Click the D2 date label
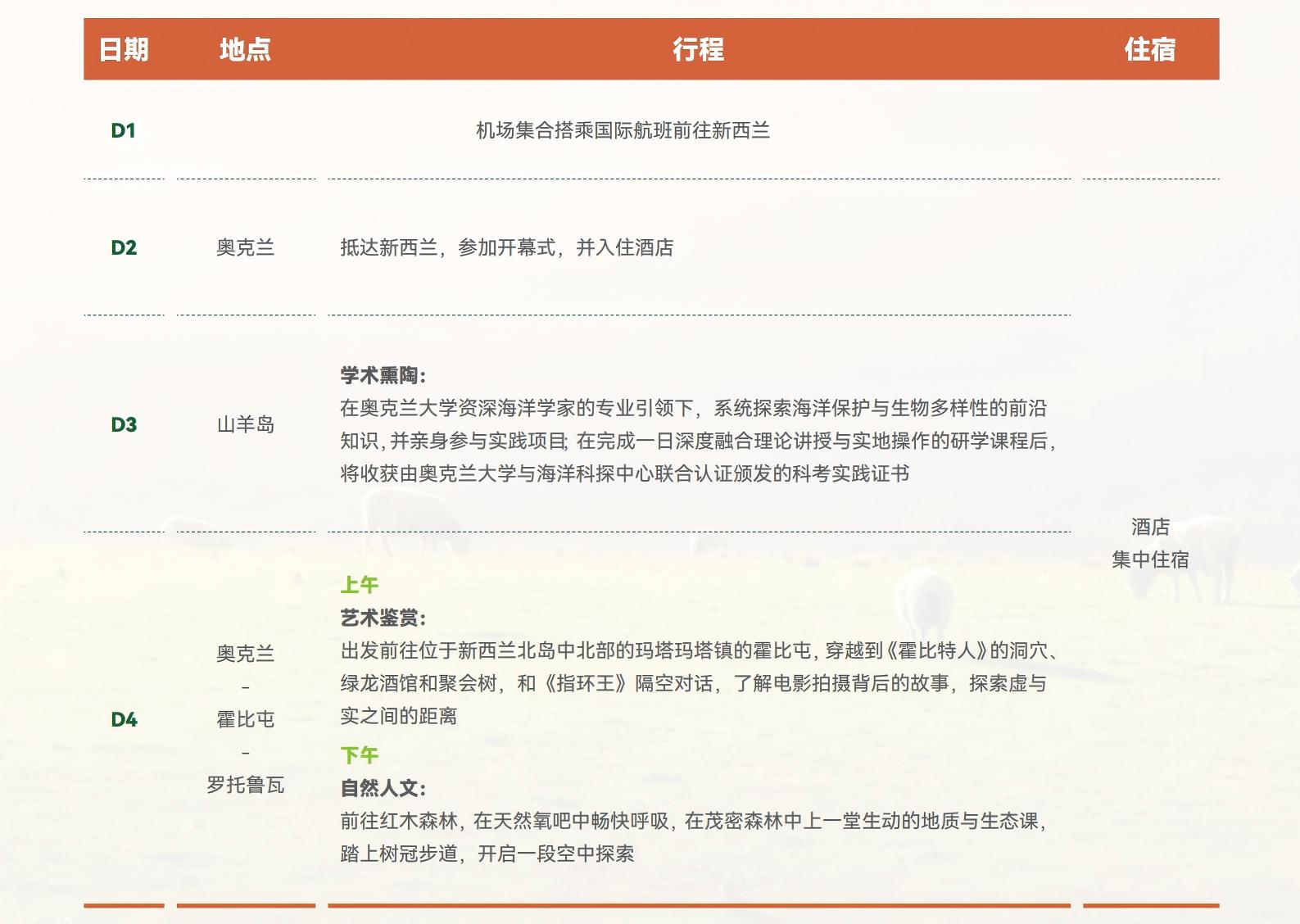The width and height of the screenshot is (1300, 924). [124, 248]
